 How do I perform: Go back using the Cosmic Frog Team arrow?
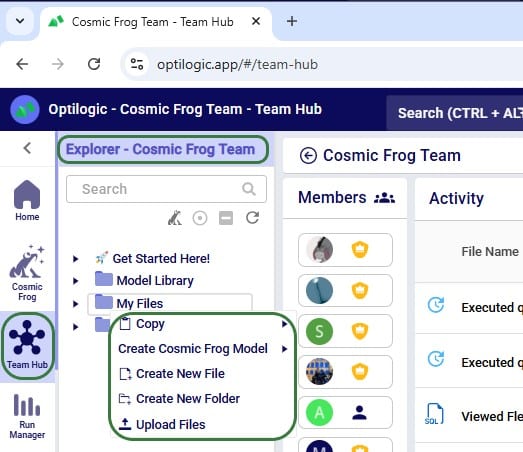pos(308,156)
